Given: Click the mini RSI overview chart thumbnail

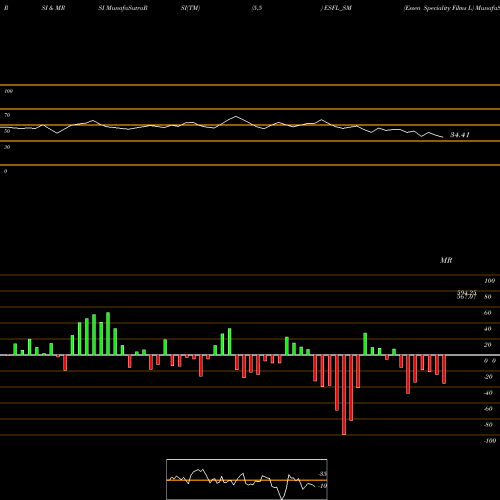Looking at the screenshot, I should click(247, 479).
